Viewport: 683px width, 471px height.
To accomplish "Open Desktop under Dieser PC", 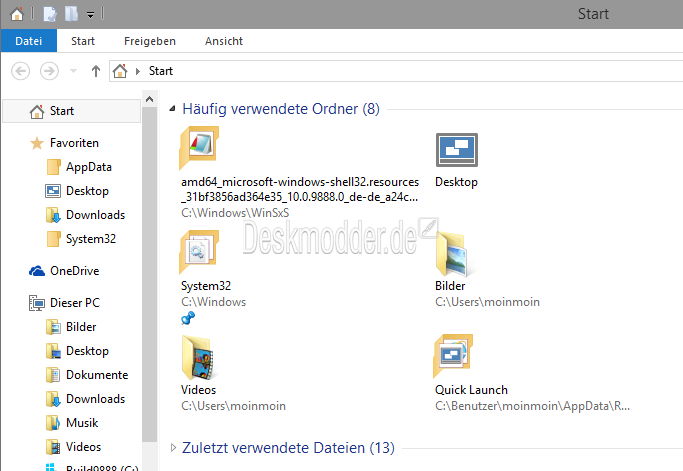I will point(87,351).
